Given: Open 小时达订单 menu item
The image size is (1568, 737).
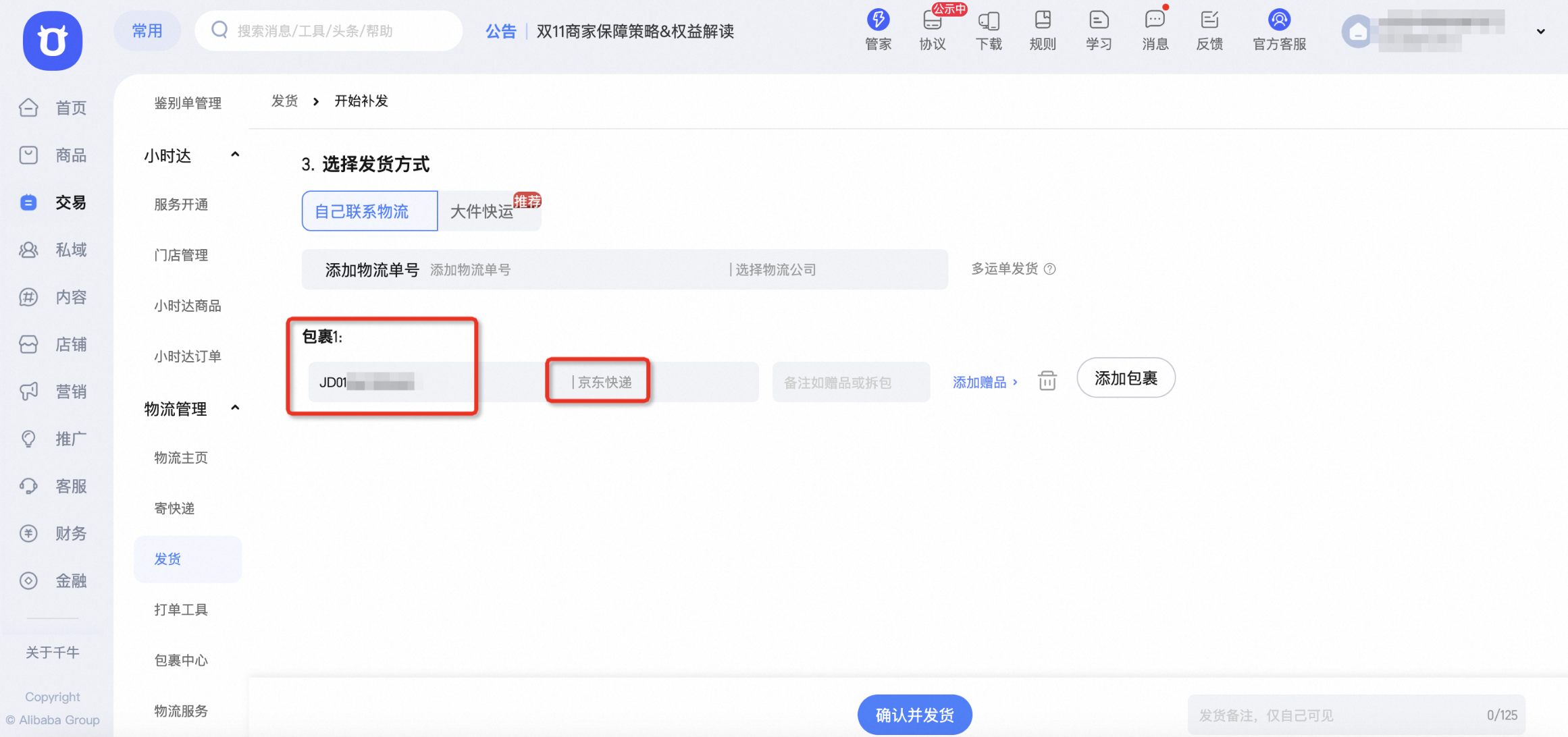Looking at the screenshot, I should pyautogui.click(x=188, y=356).
